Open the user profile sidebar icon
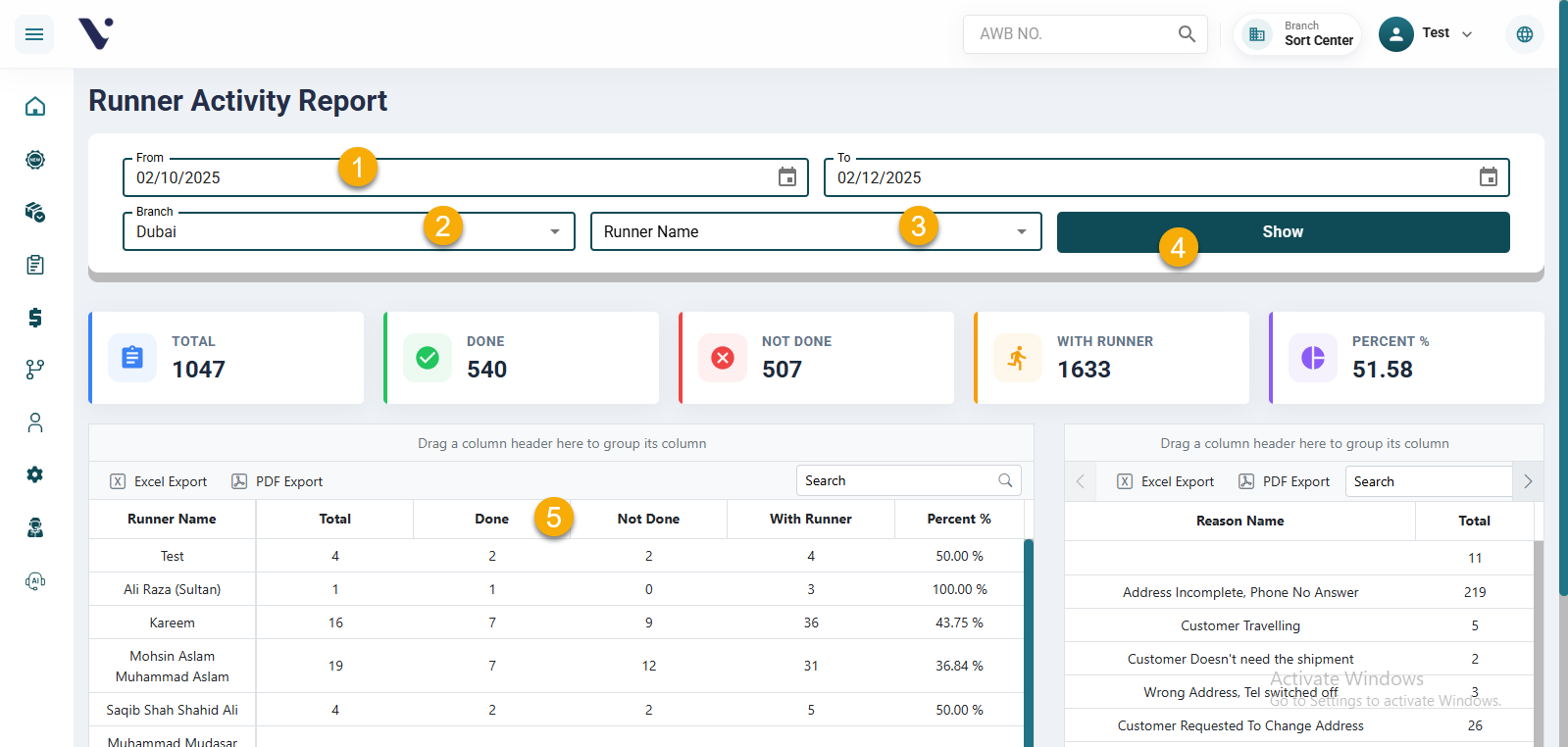Screen dimensions: 1568x747 [35, 423]
